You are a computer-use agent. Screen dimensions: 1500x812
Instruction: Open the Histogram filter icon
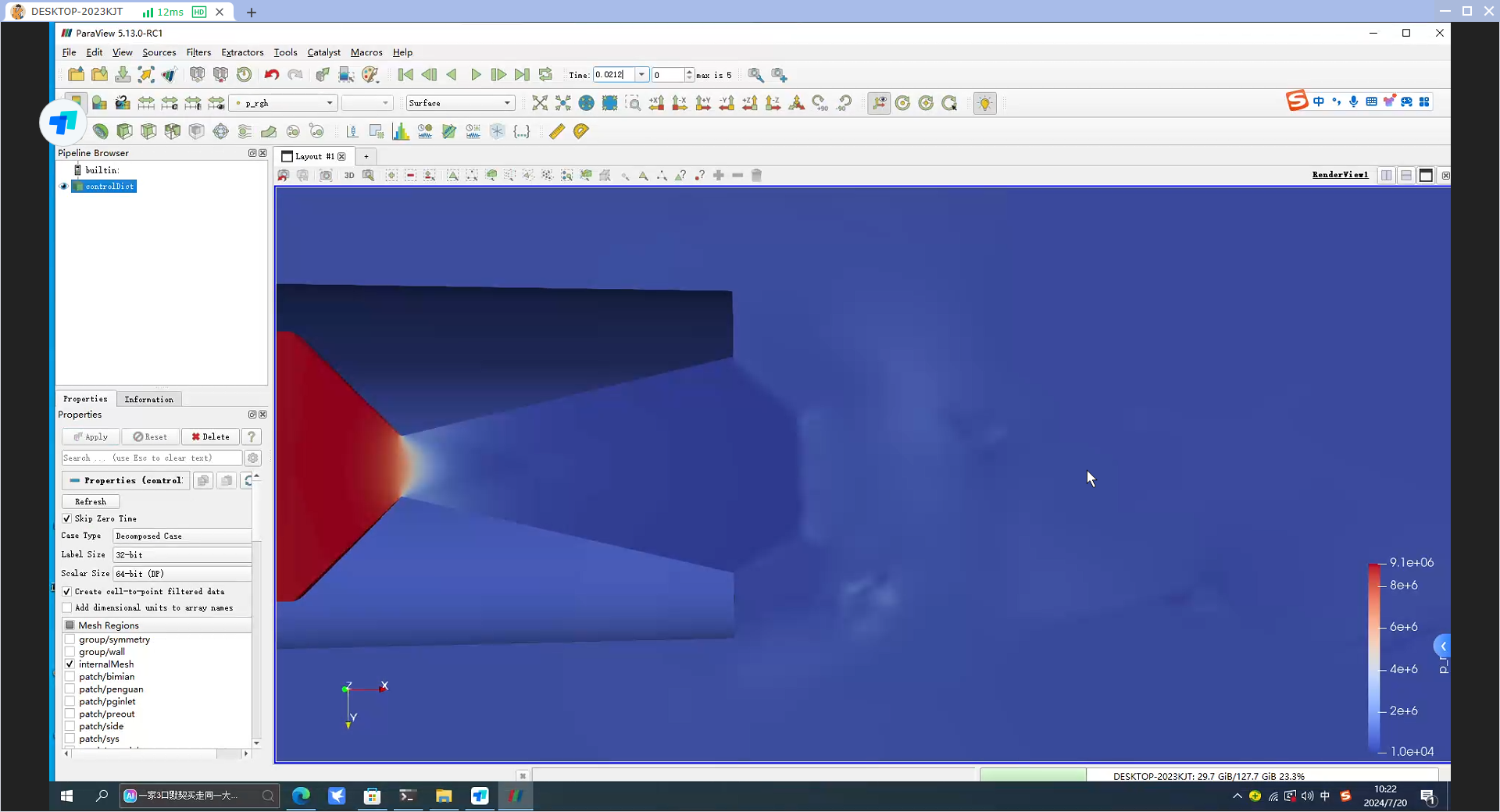coord(401,131)
